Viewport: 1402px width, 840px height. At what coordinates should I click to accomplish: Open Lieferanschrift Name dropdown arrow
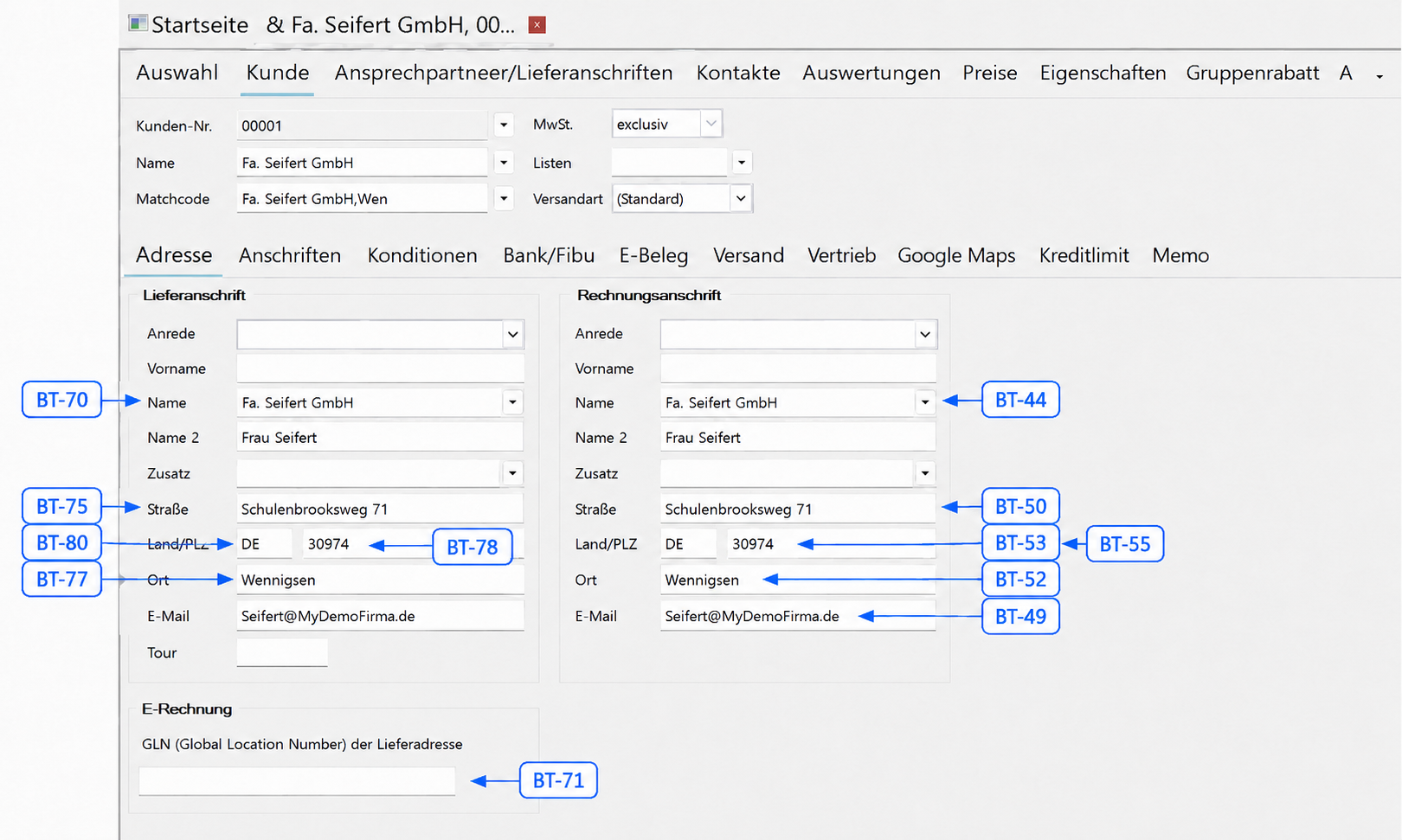(513, 402)
